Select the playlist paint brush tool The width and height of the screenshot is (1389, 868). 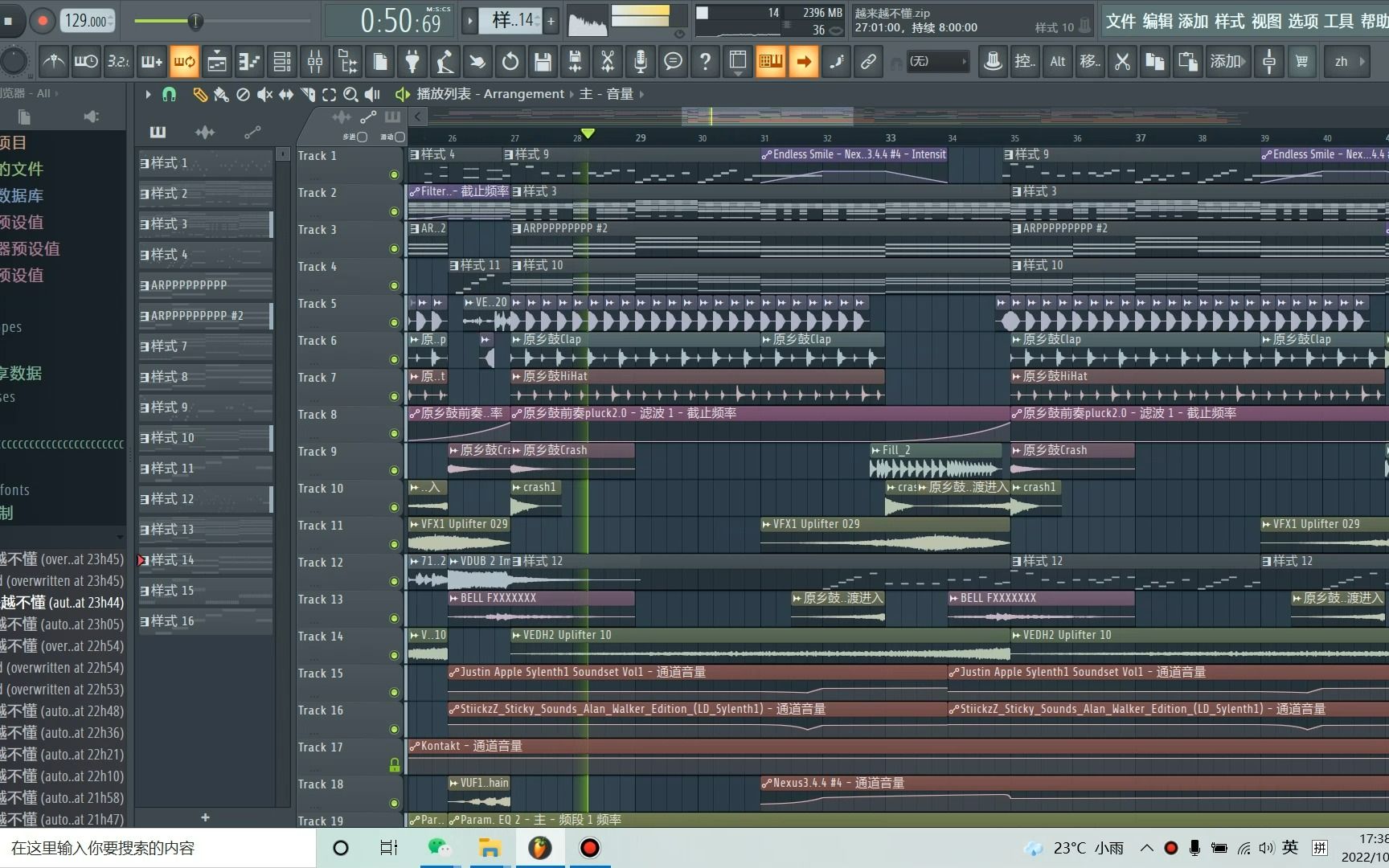(221, 94)
